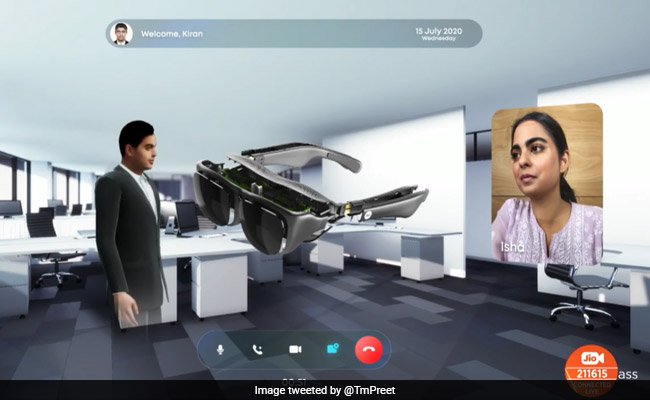Open Kiran's profile picture
The height and width of the screenshot is (400, 650).
click(x=121, y=34)
